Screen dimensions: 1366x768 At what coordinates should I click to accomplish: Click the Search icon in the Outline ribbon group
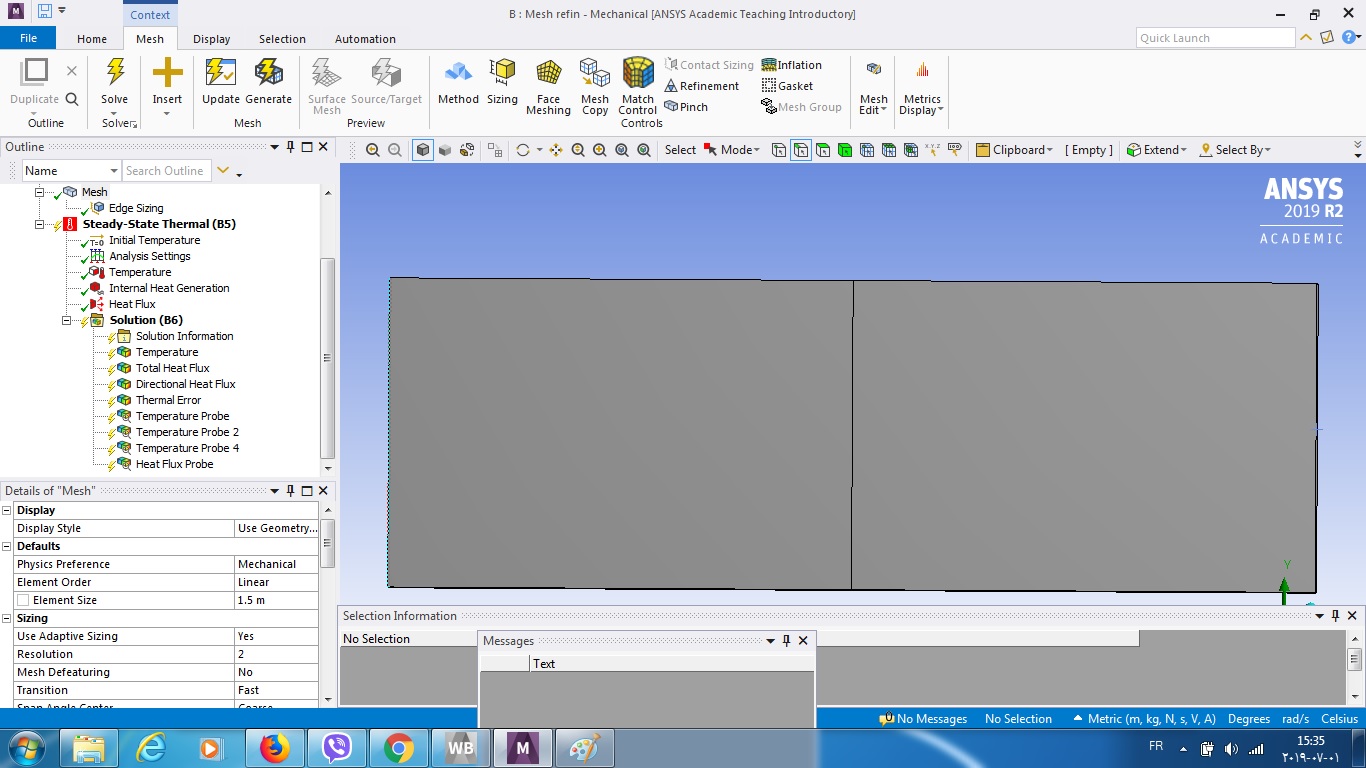72,99
